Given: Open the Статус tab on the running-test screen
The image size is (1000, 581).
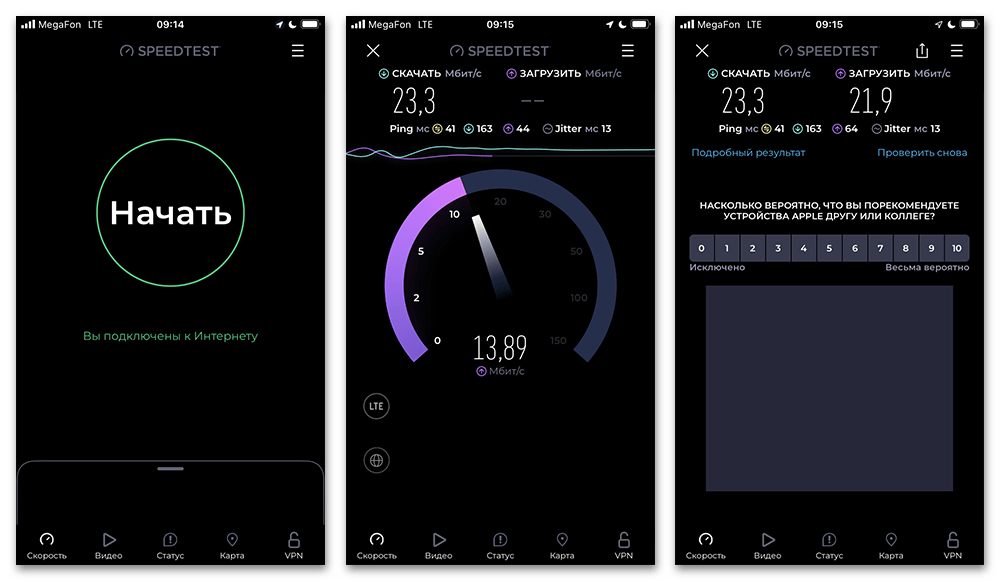Looking at the screenshot, I should [x=500, y=546].
